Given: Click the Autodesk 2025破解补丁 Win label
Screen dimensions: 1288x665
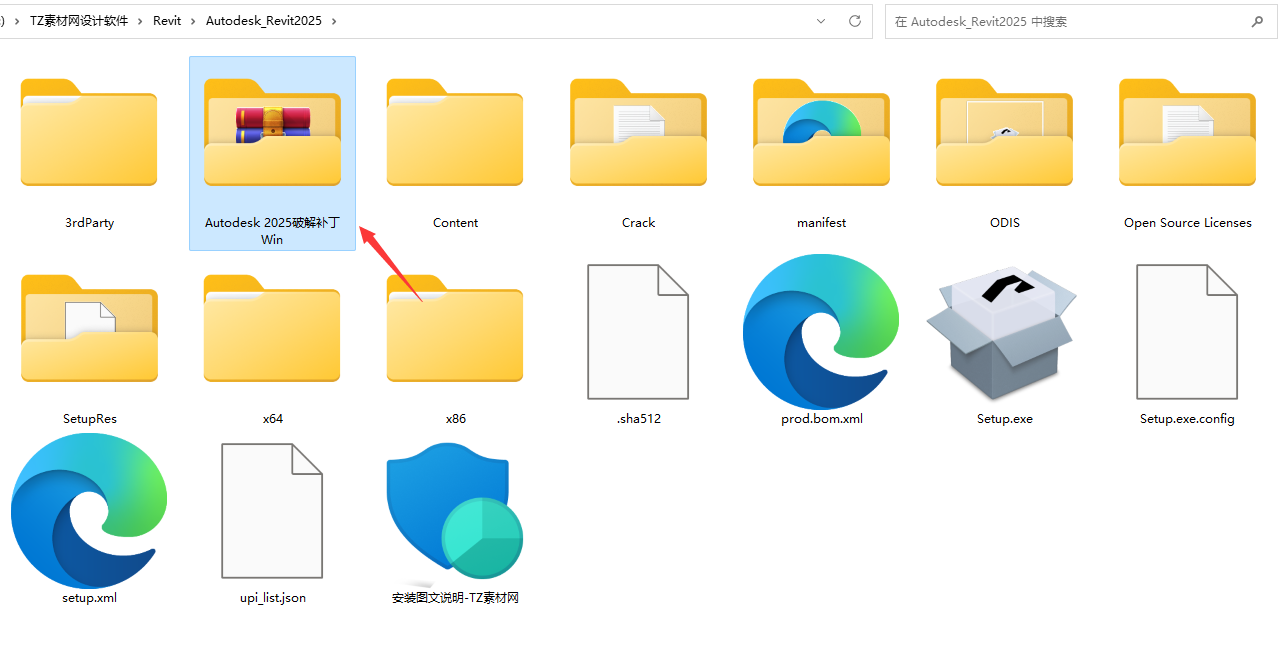Looking at the screenshot, I should 272,231.
